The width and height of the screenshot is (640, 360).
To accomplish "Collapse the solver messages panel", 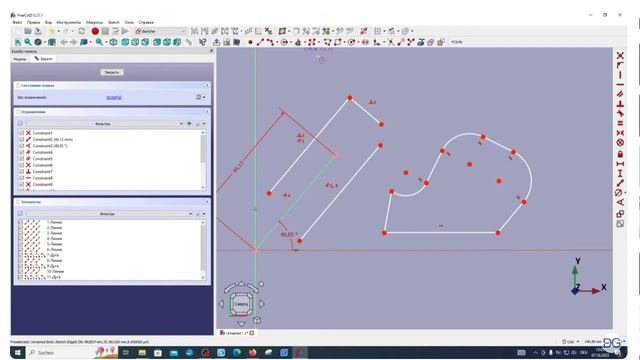I will (207, 85).
